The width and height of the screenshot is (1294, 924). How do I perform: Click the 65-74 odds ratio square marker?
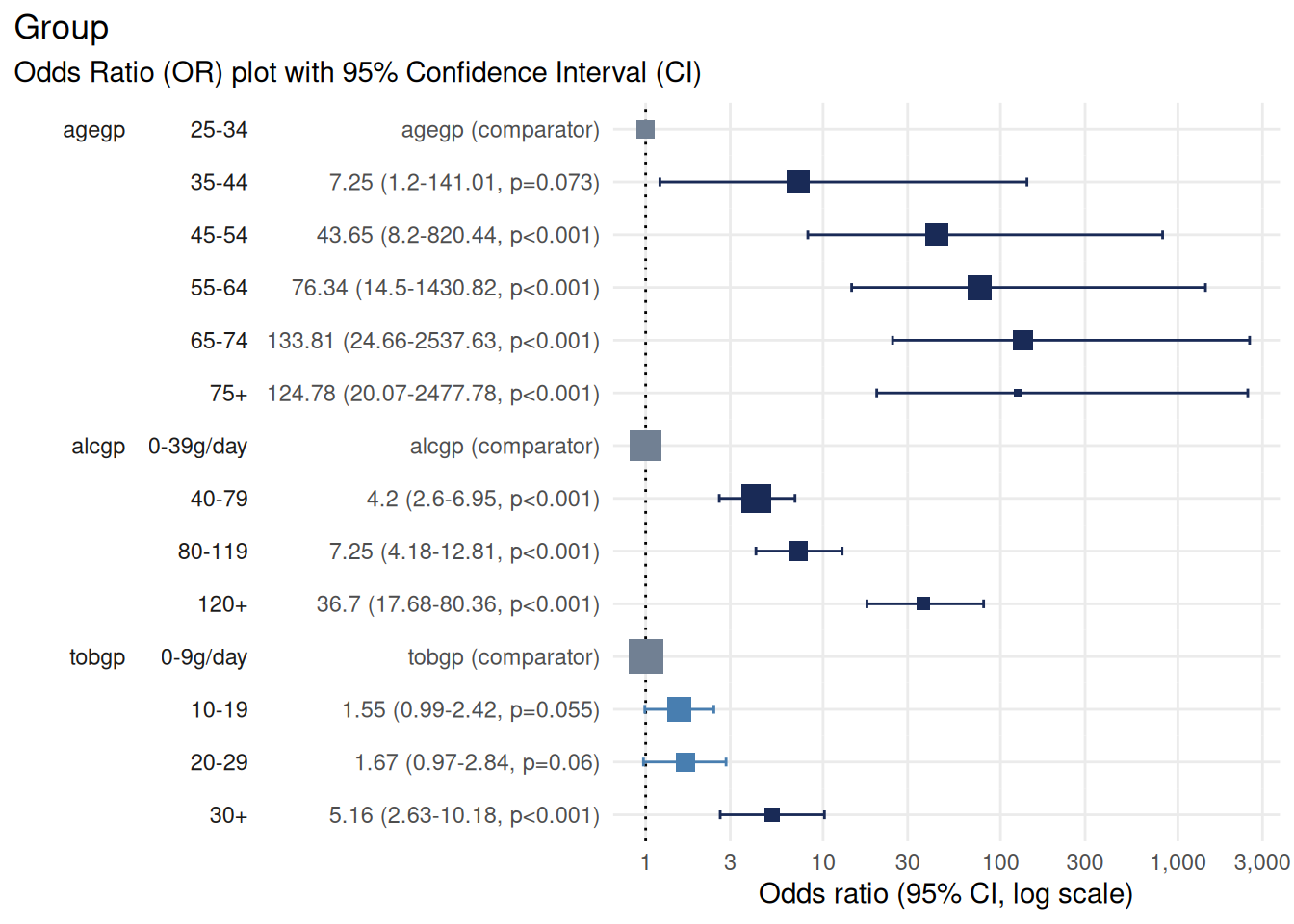click(x=1022, y=340)
